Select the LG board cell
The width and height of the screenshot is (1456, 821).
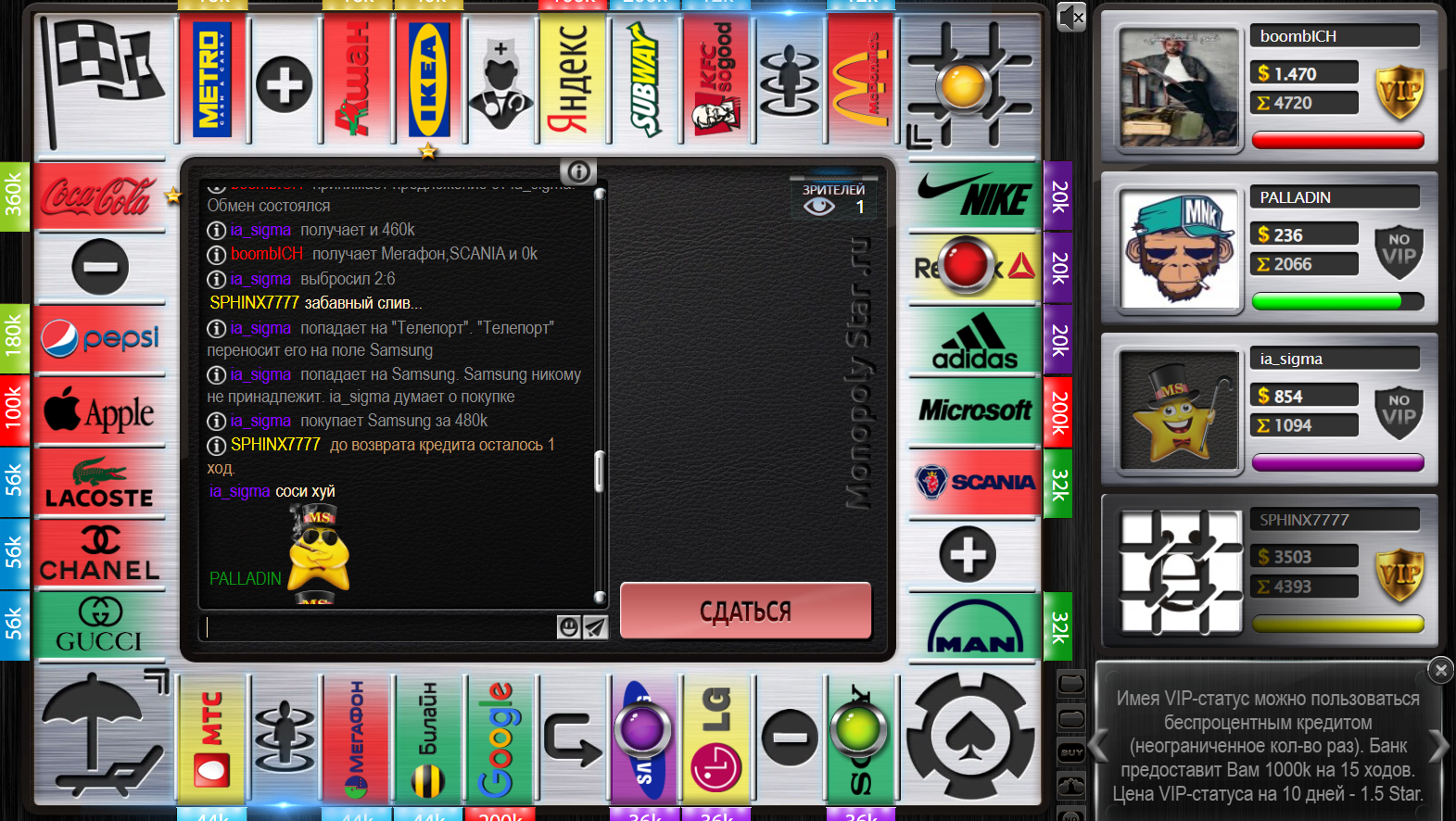[x=716, y=739]
